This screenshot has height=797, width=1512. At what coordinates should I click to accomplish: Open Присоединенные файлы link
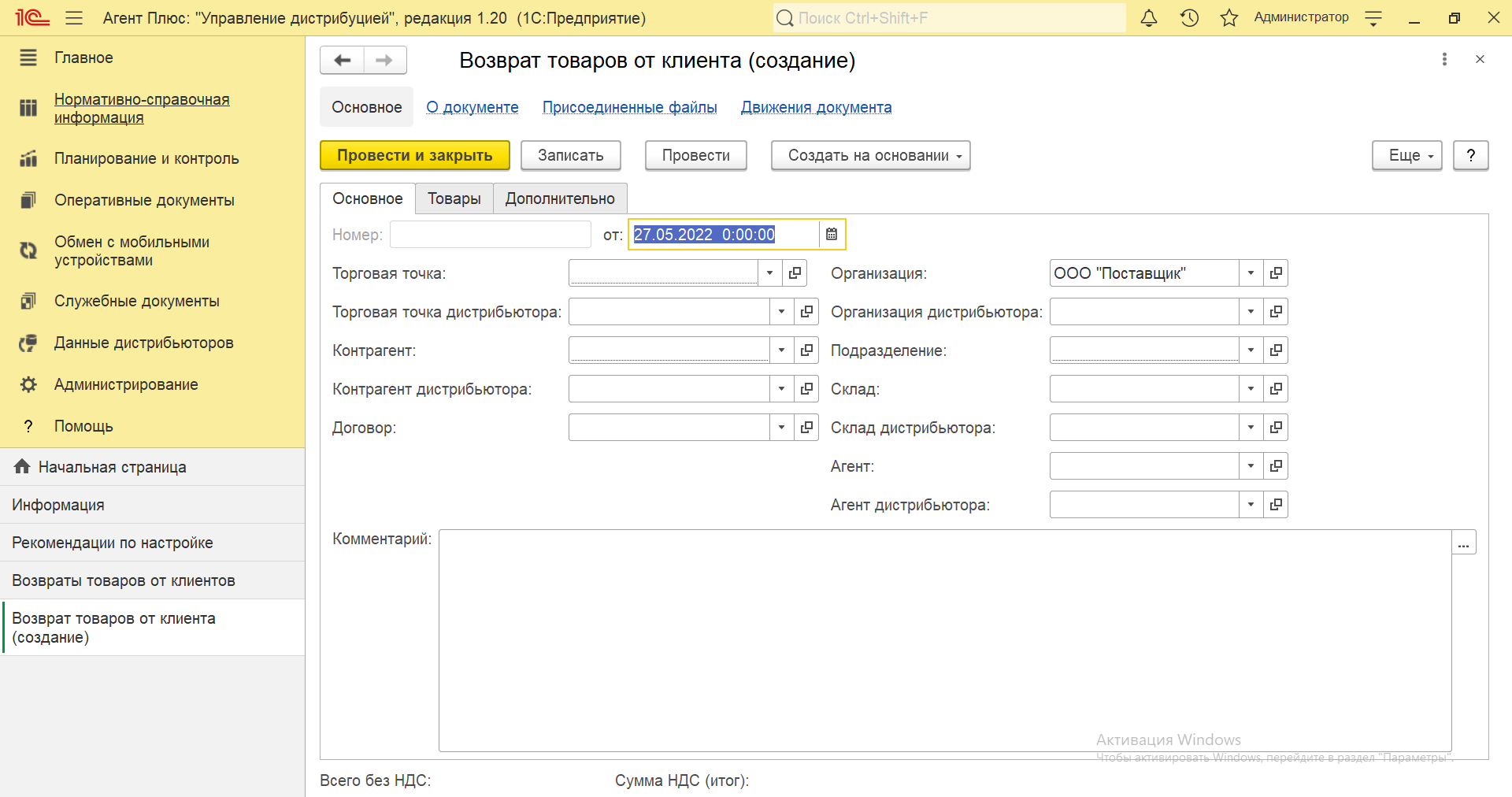[x=629, y=107]
